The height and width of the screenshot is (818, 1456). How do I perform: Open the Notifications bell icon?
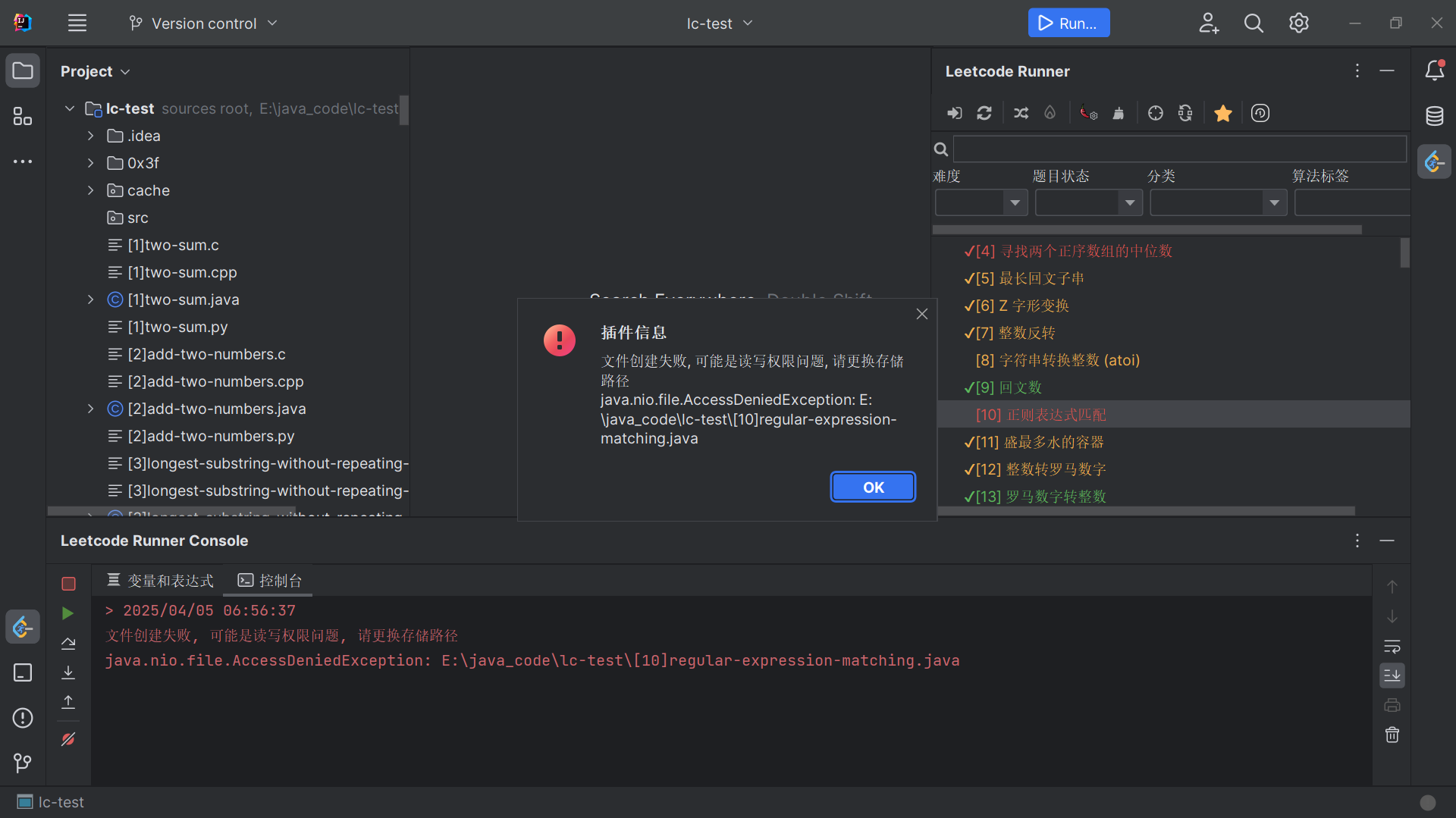[1434, 71]
